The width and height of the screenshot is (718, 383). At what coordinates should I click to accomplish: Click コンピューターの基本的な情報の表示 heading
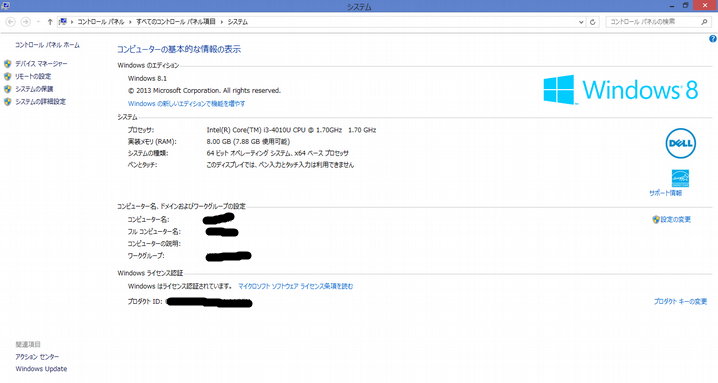179,49
